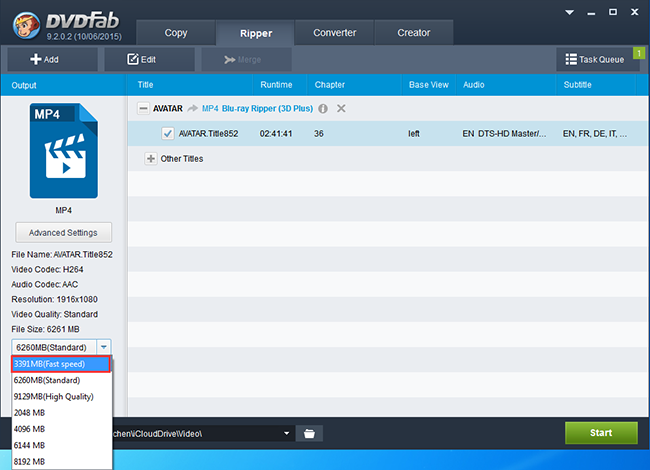Click the MP4 Blu-ray Ripper (3D Plus) profile link
This screenshot has width=650, height=470.
257,109
